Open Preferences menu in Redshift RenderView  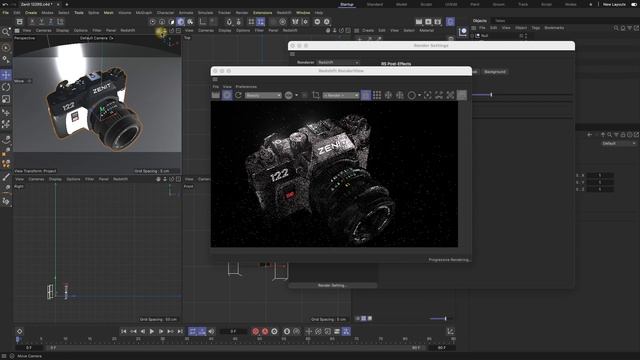tap(246, 87)
